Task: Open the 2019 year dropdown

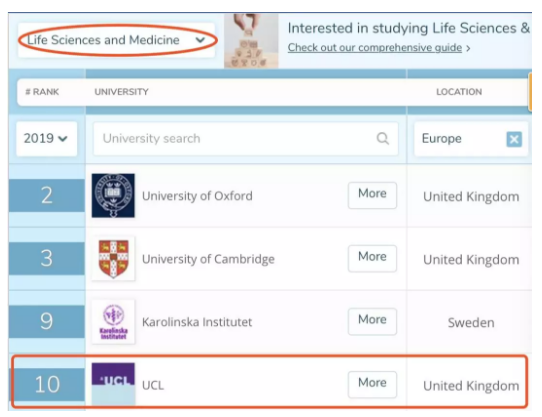Action: click(46, 139)
